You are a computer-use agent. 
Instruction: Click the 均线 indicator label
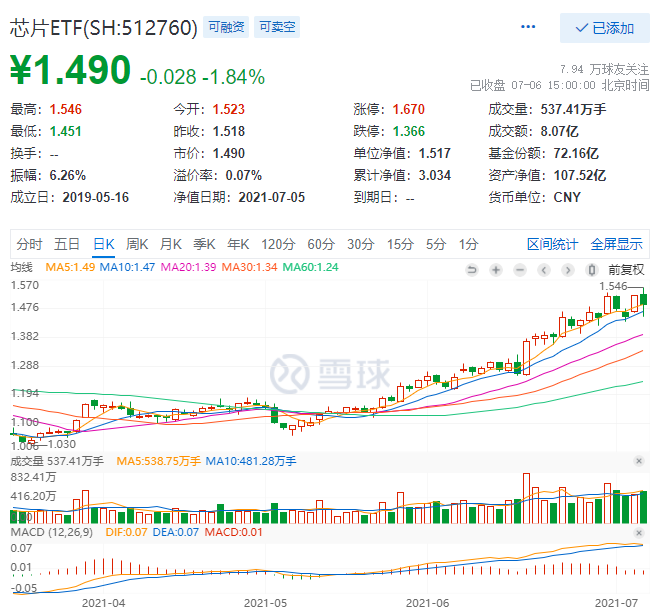(x=22, y=267)
